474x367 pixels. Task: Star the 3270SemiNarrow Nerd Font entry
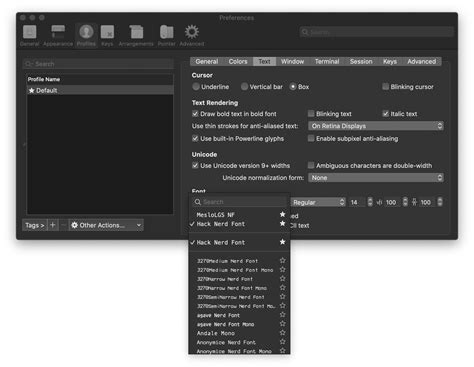(x=283, y=296)
